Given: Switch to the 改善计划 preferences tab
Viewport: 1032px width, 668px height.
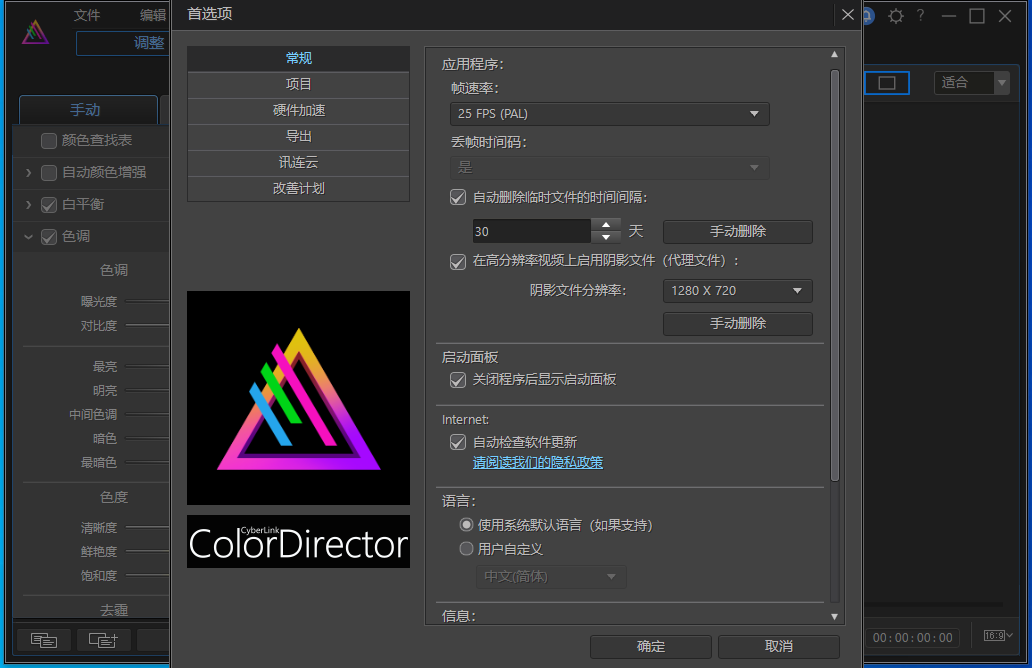Looking at the screenshot, I should coord(298,189).
